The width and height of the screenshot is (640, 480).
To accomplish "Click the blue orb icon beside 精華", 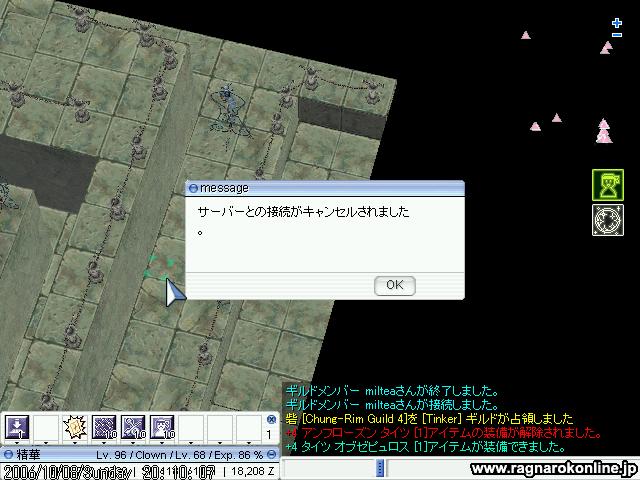I will pos(8,455).
